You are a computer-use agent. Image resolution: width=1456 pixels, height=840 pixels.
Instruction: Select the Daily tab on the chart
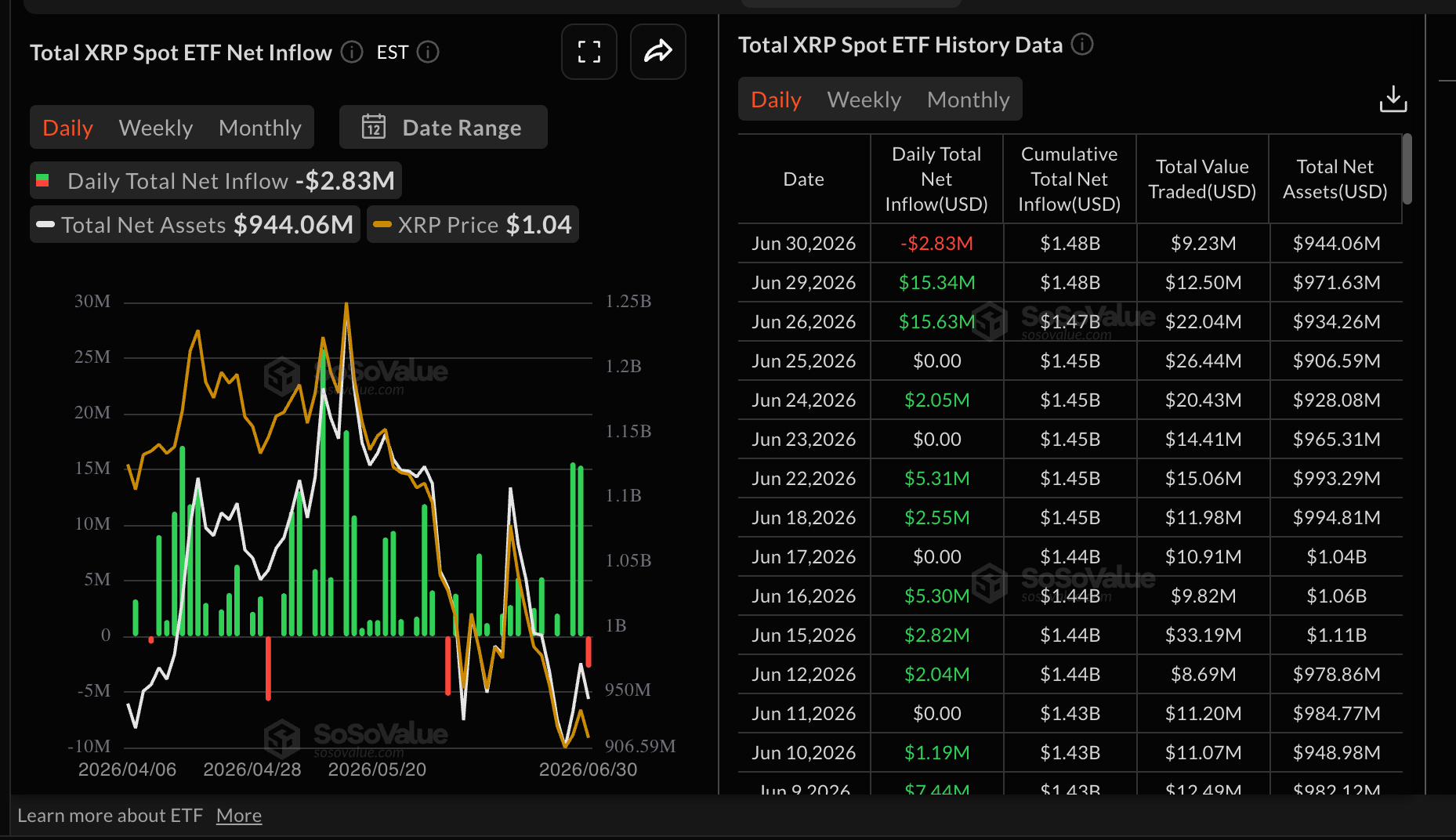pos(68,128)
